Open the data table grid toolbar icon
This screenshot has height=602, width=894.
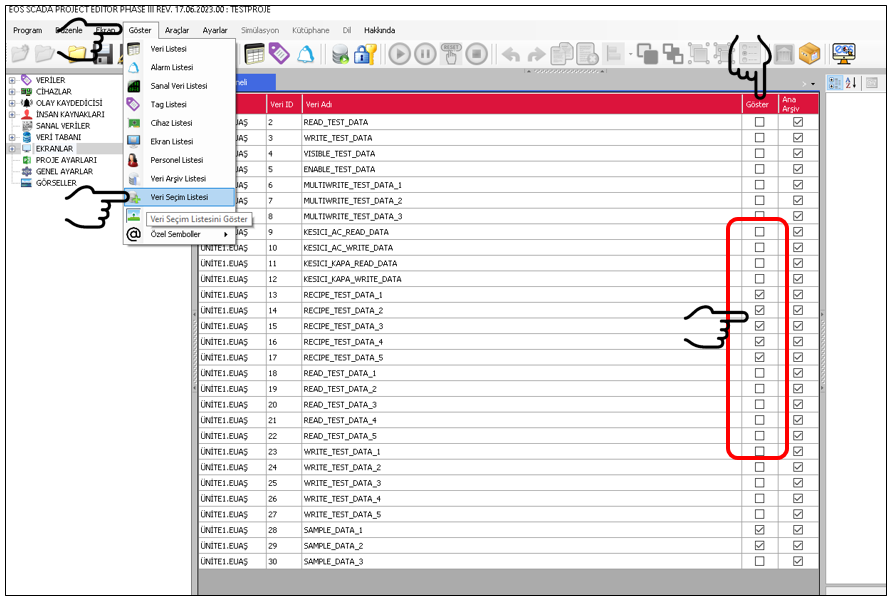(254, 54)
